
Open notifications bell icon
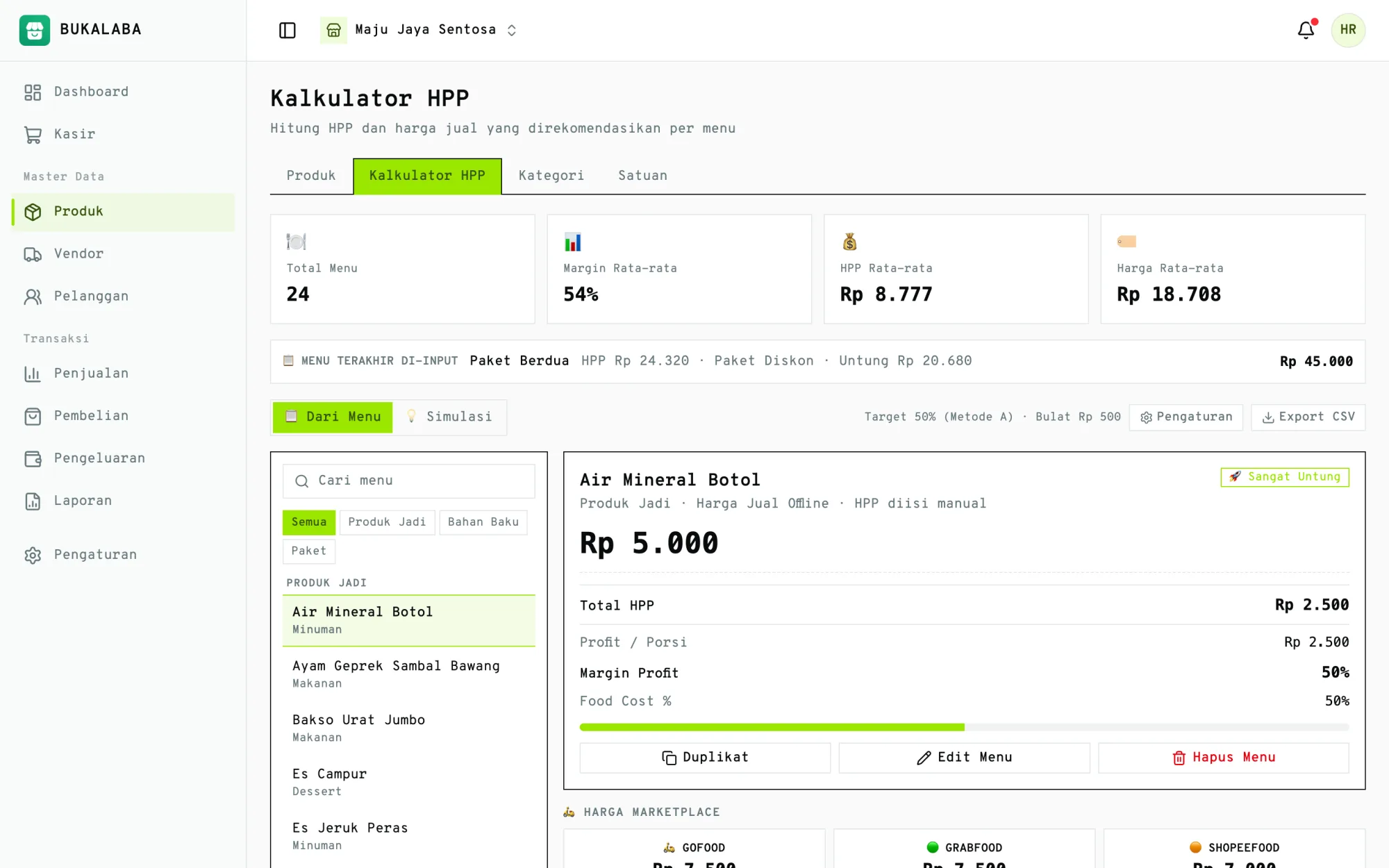click(x=1306, y=30)
